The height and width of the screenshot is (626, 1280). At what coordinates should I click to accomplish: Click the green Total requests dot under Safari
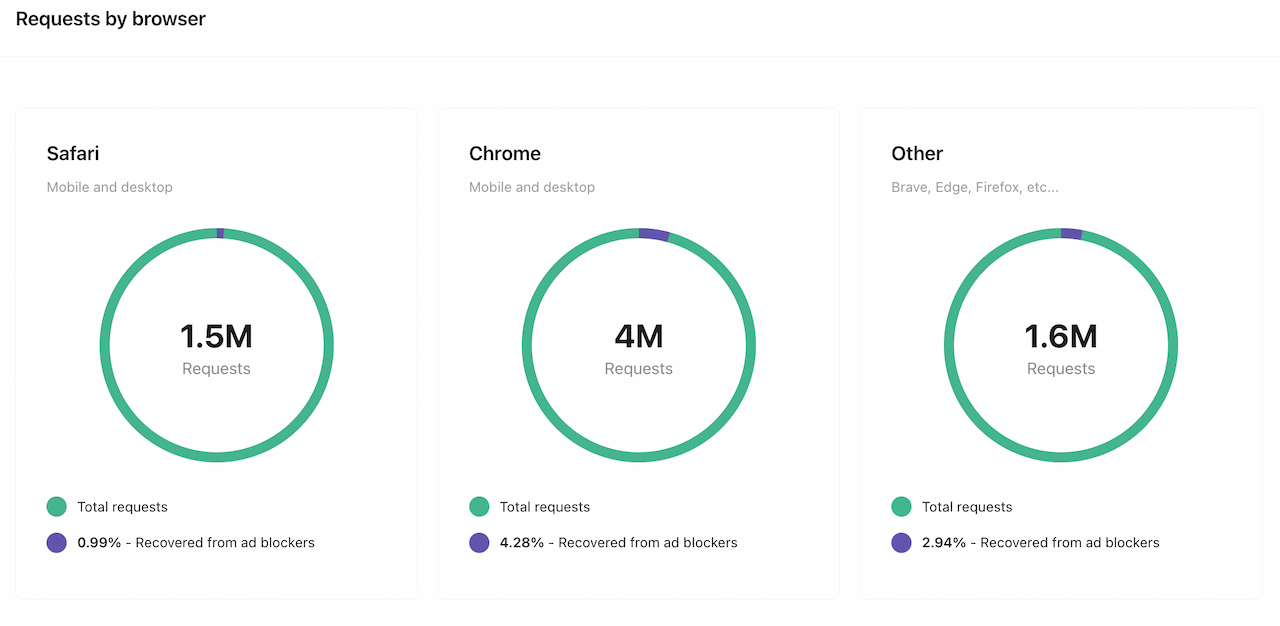pos(56,507)
